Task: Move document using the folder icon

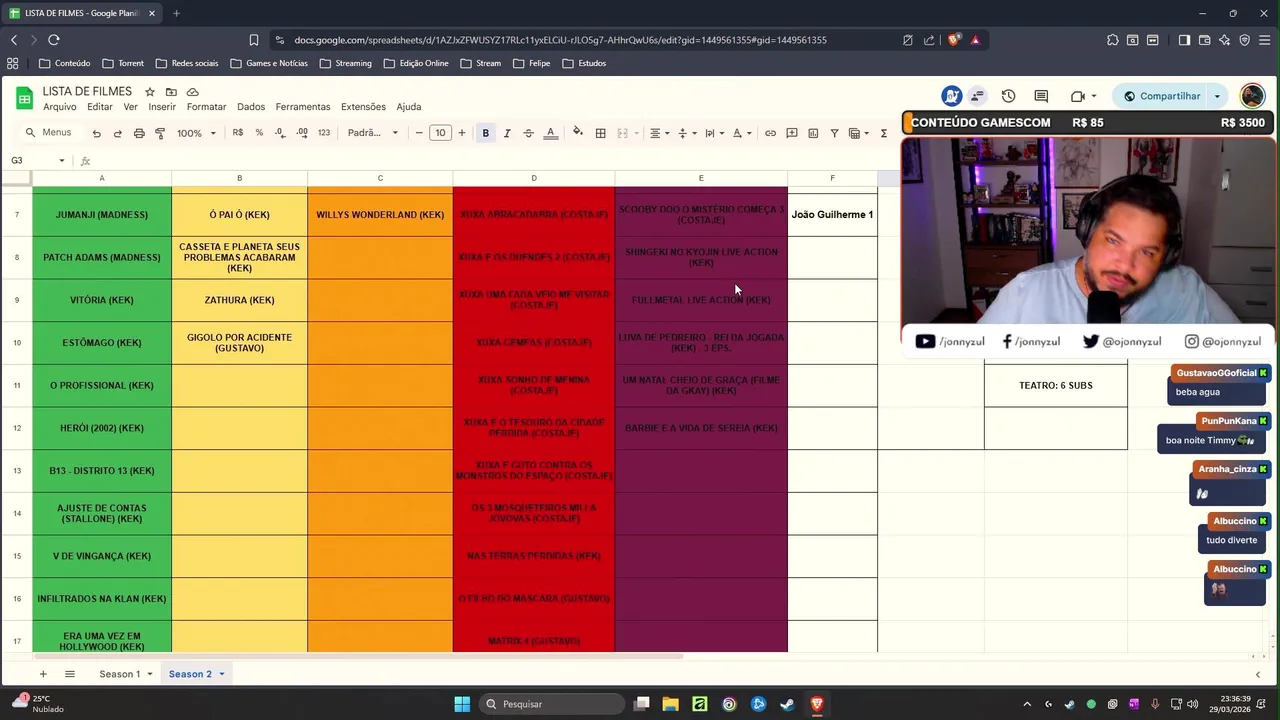Action: pyautogui.click(x=171, y=92)
